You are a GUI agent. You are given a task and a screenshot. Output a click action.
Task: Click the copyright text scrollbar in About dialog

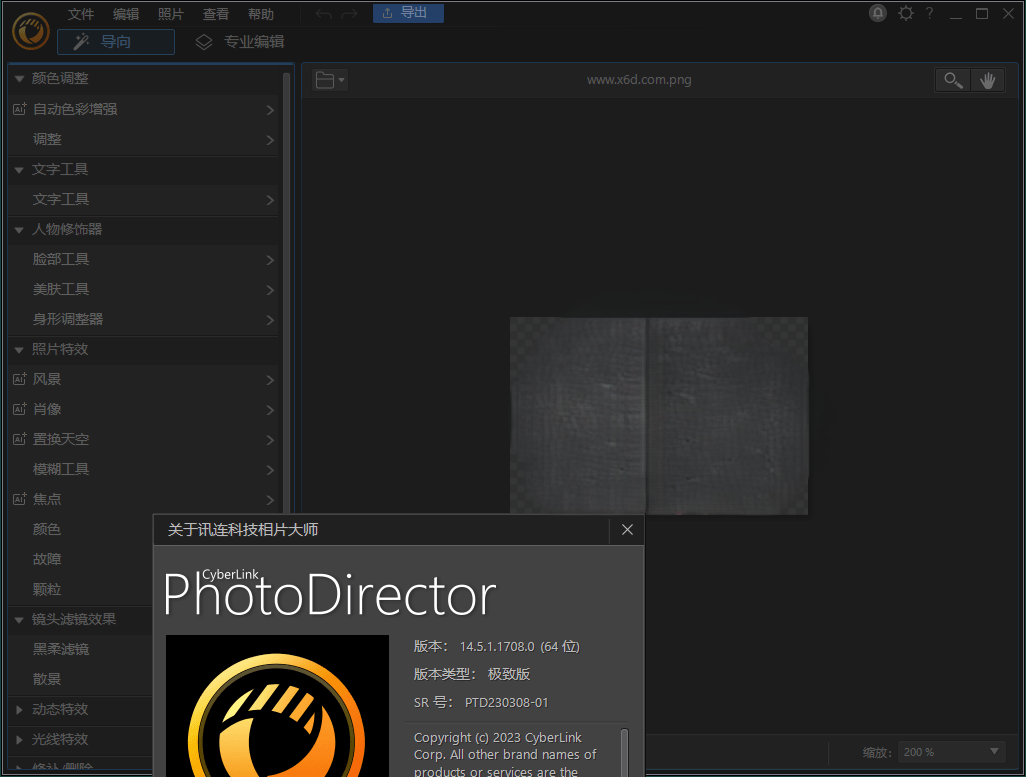(x=624, y=751)
